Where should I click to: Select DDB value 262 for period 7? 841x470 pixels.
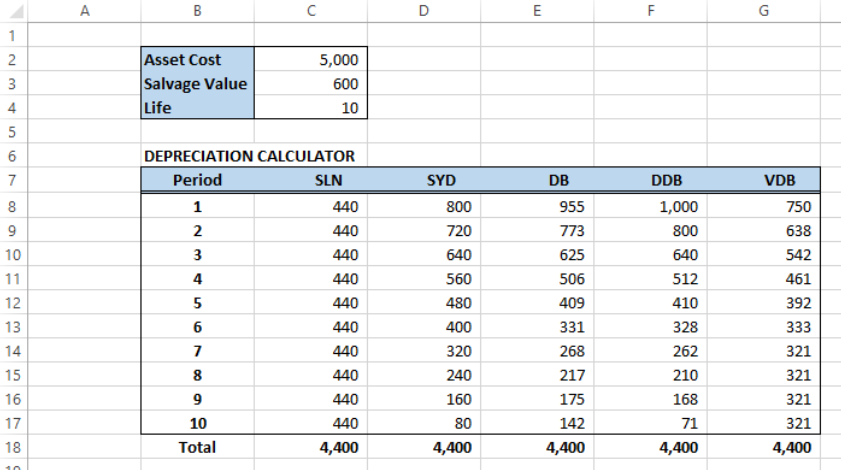pos(651,351)
